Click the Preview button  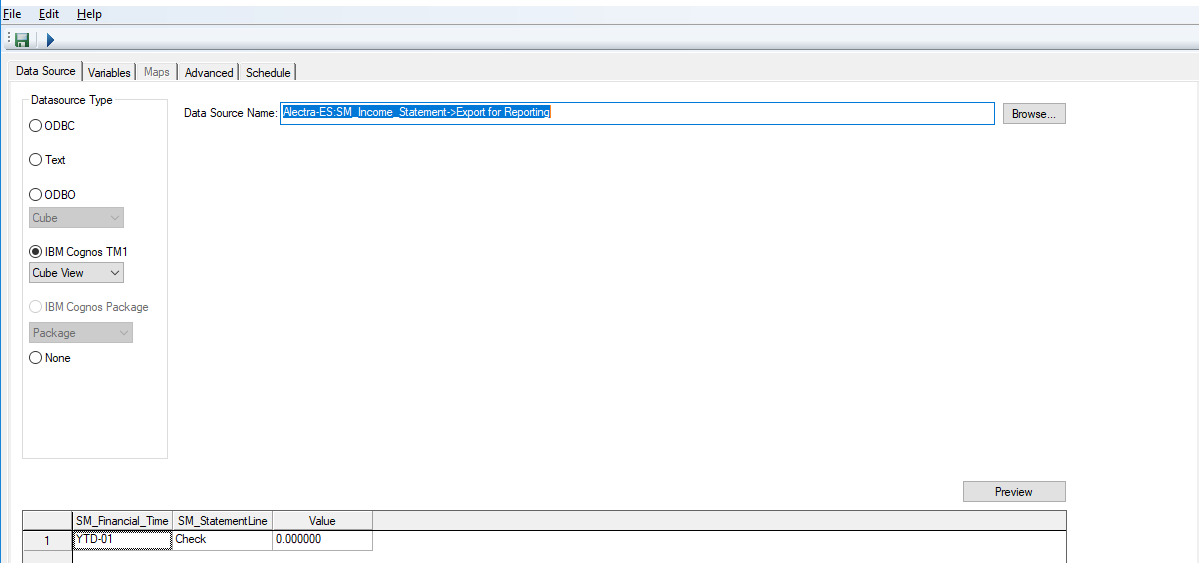pos(1014,491)
